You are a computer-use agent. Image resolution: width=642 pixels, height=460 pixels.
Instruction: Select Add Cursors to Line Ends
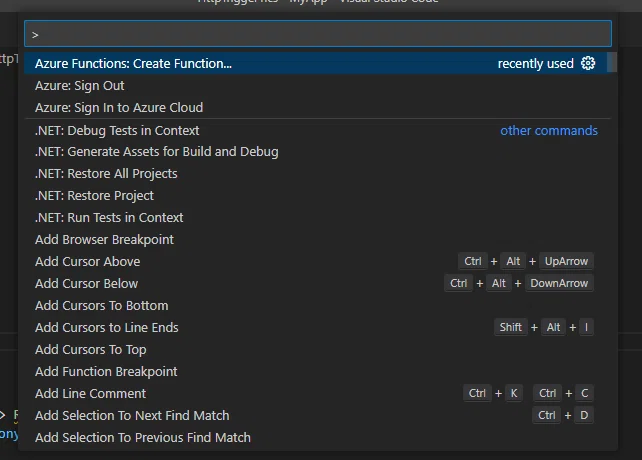pyautogui.click(x=315, y=328)
